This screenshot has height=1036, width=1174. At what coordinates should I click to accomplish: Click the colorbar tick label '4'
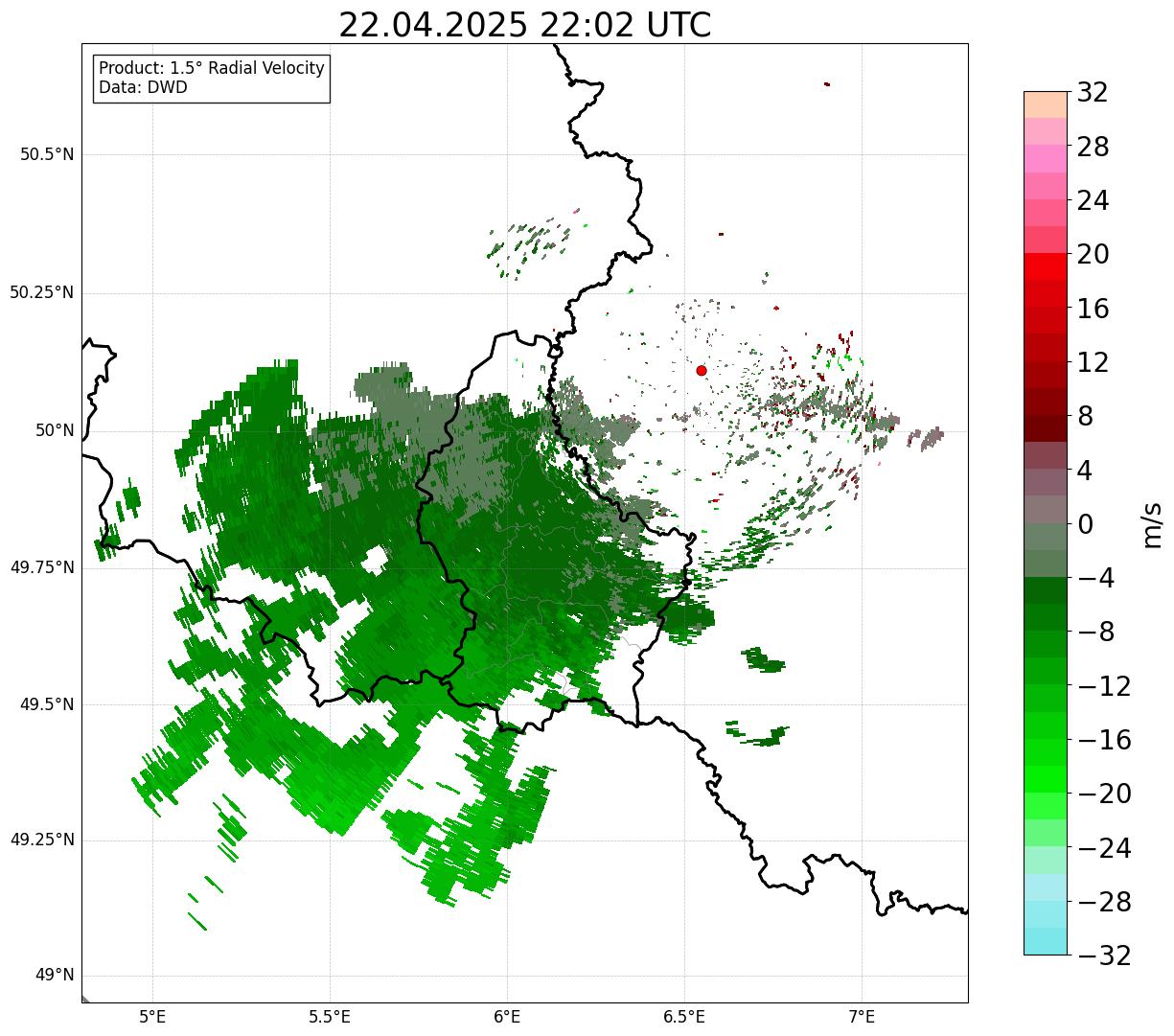click(1085, 471)
